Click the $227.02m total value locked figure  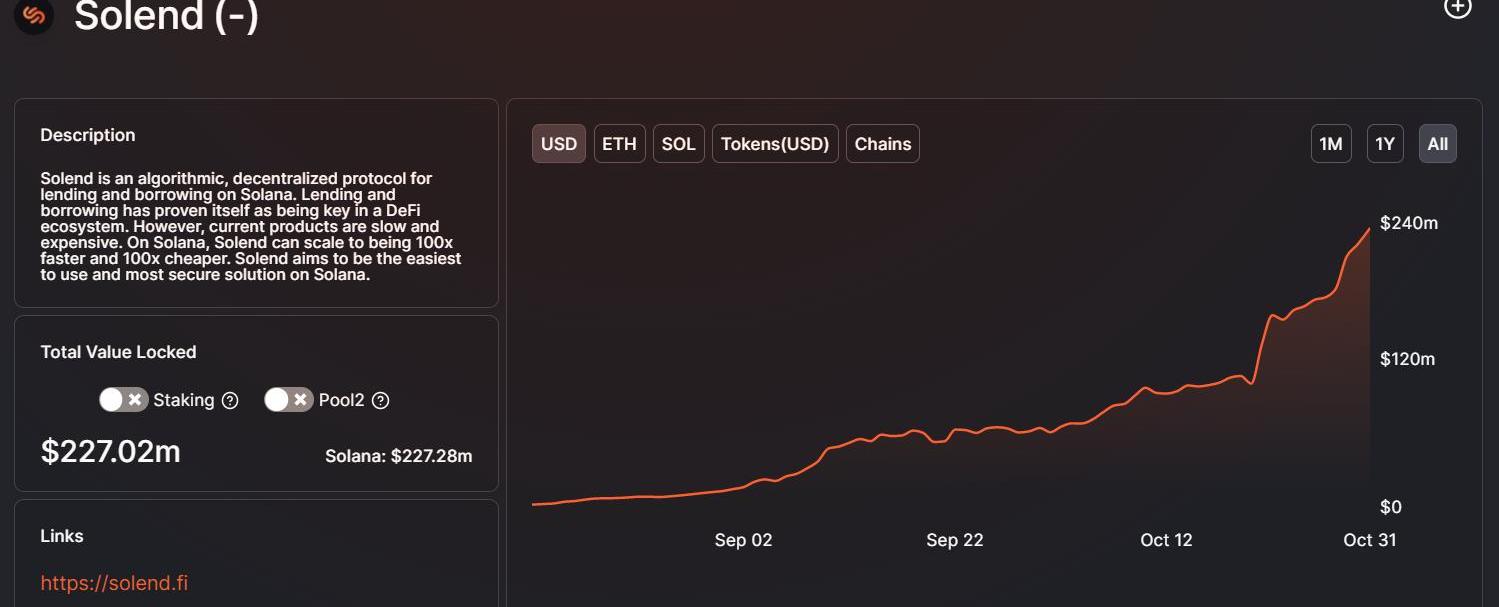coord(110,452)
